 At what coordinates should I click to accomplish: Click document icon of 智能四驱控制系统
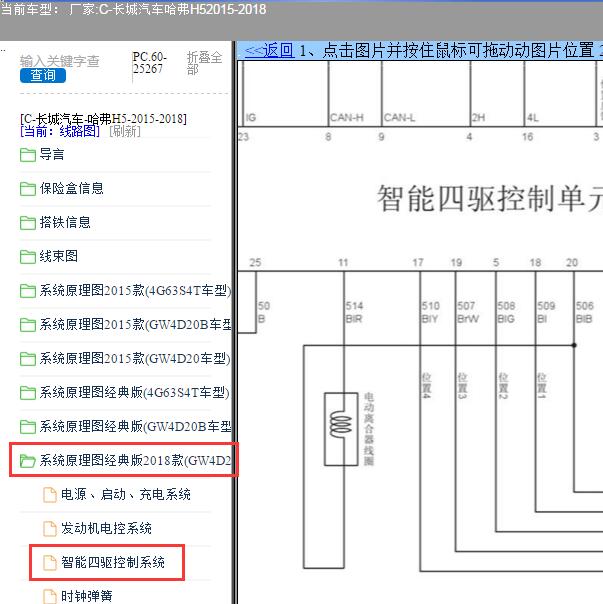coord(50,562)
